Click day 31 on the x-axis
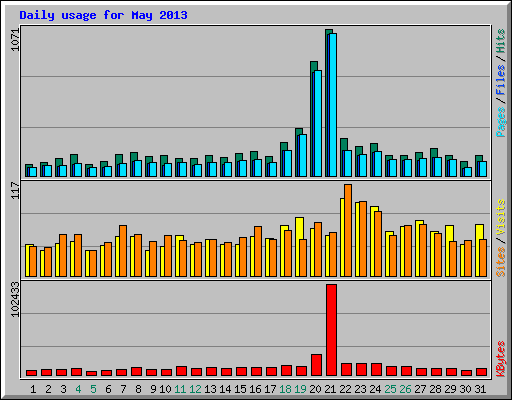This screenshot has height=400, width=512. tap(480, 389)
